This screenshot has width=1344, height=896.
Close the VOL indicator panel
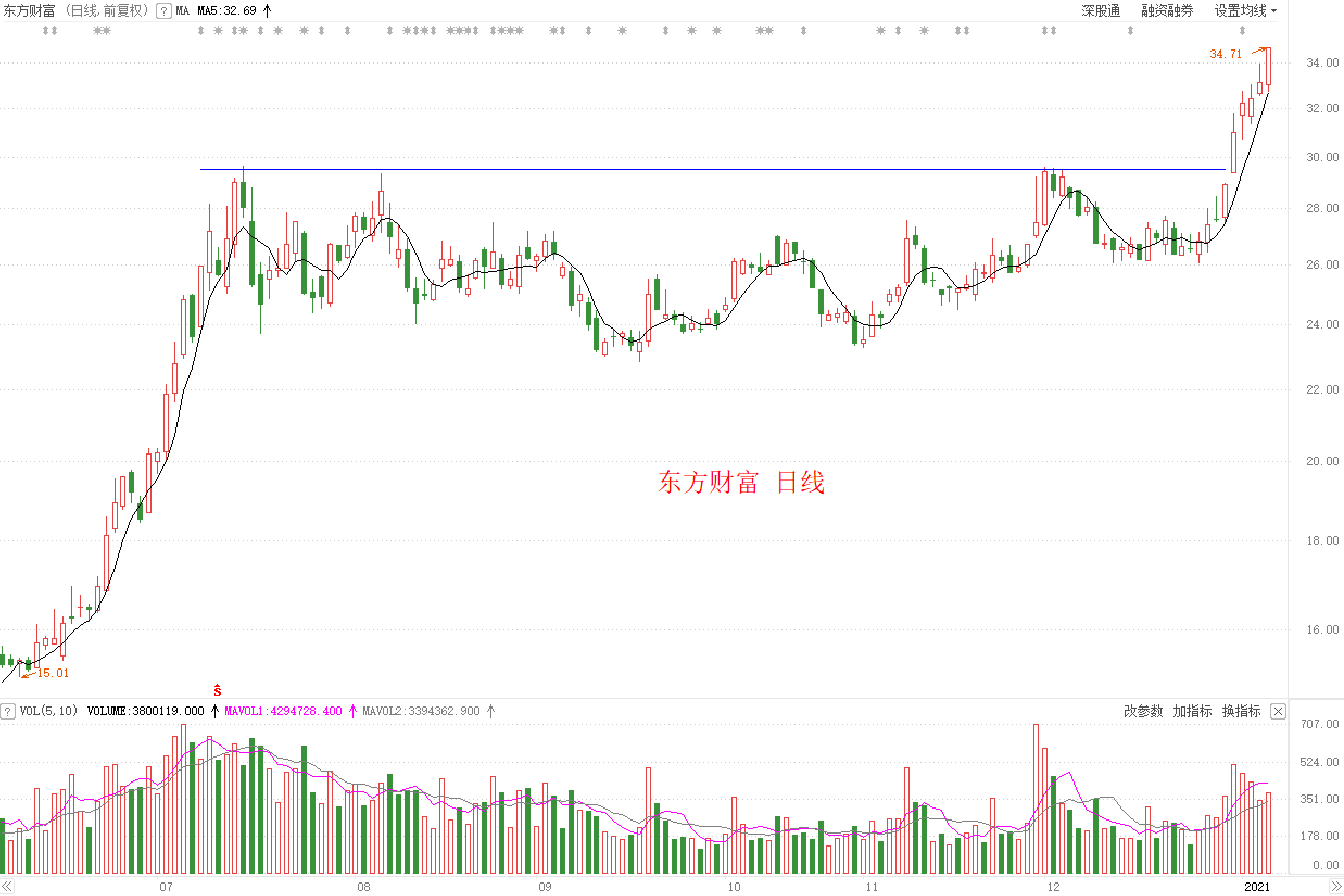pyautogui.click(x=1278, y=711)
